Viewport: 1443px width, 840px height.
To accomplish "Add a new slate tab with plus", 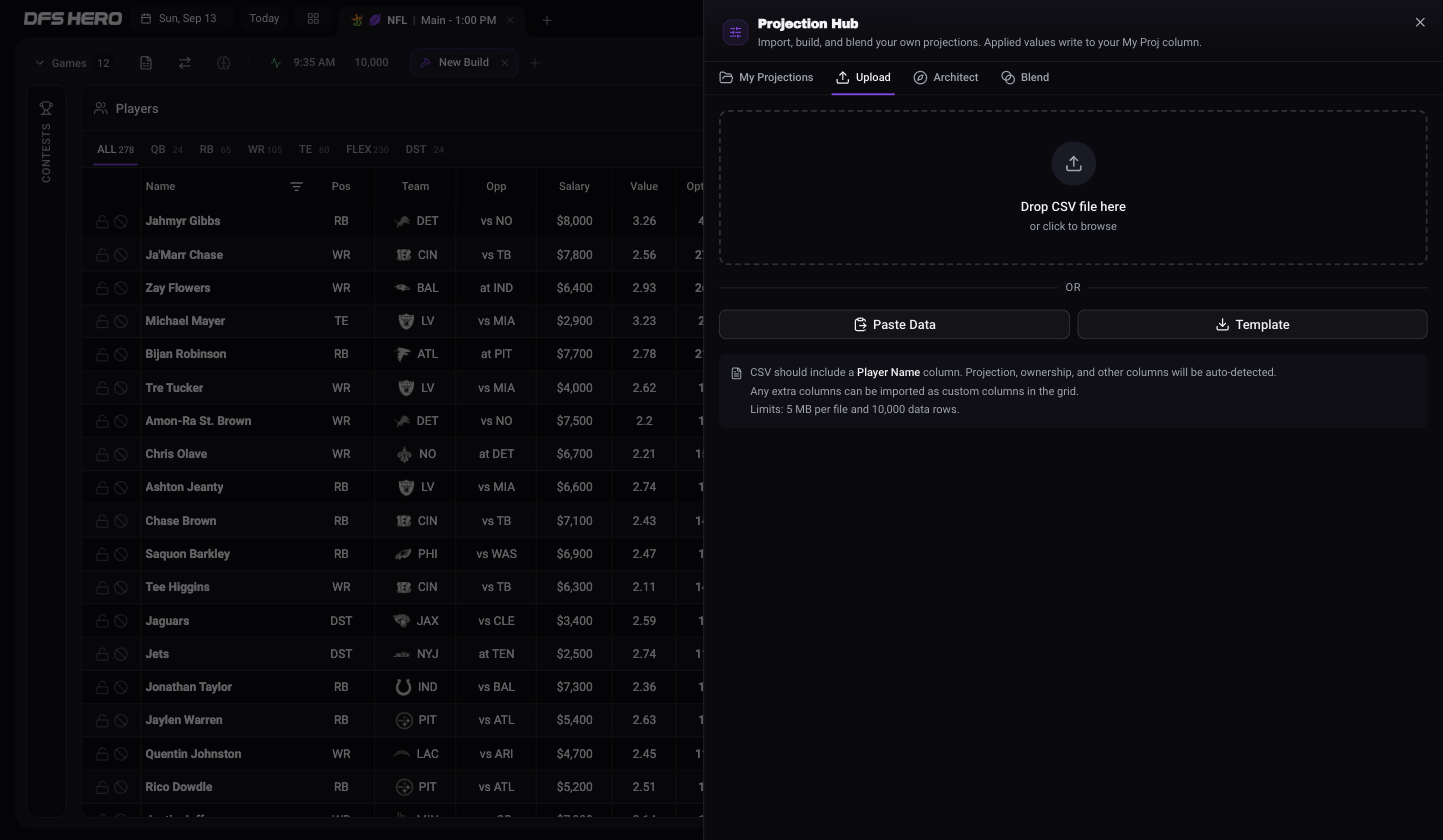I will coord(546,20).
